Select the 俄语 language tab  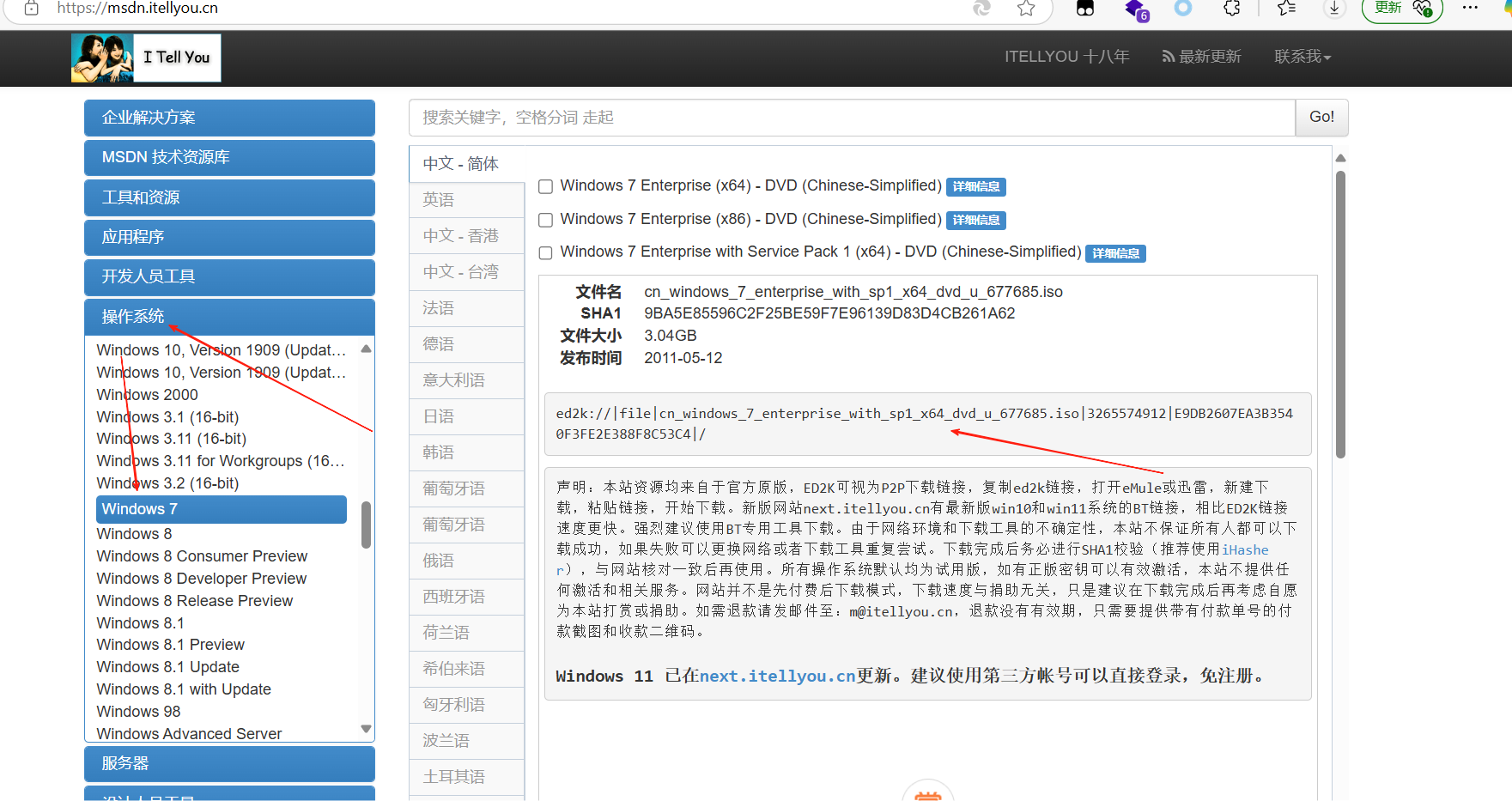[467, 561]
